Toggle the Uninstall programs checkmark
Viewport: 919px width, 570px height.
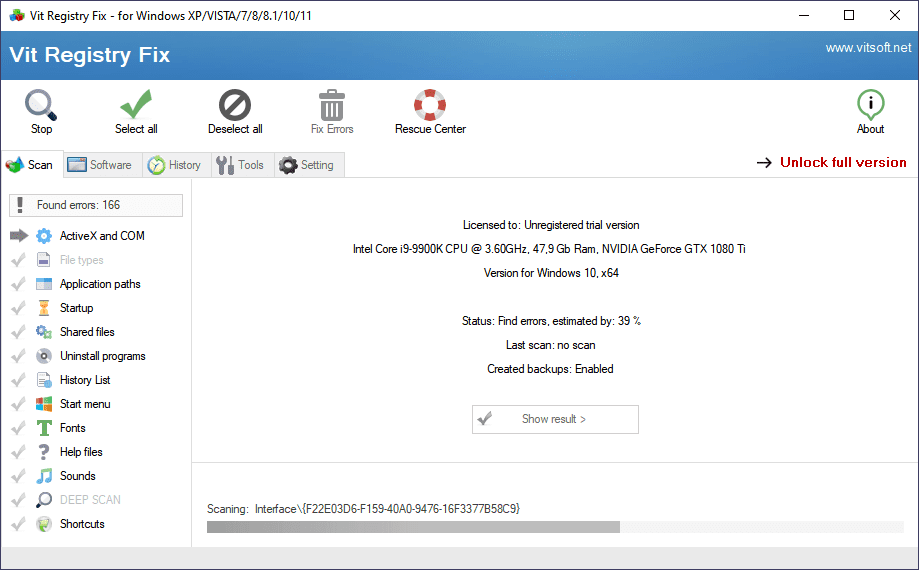tap(18, 356)
